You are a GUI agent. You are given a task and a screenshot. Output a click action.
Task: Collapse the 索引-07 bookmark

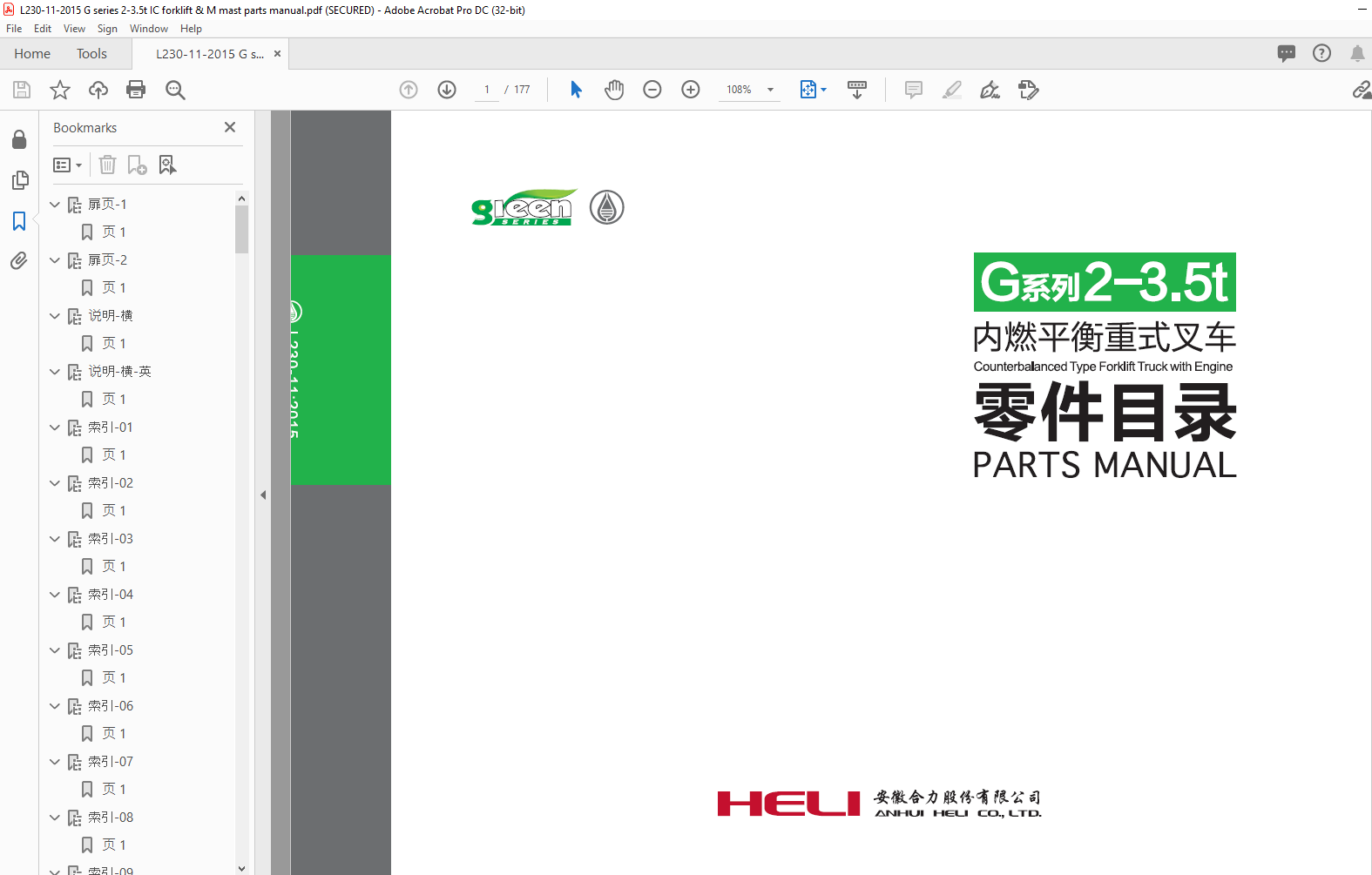[x=55, y=762]
